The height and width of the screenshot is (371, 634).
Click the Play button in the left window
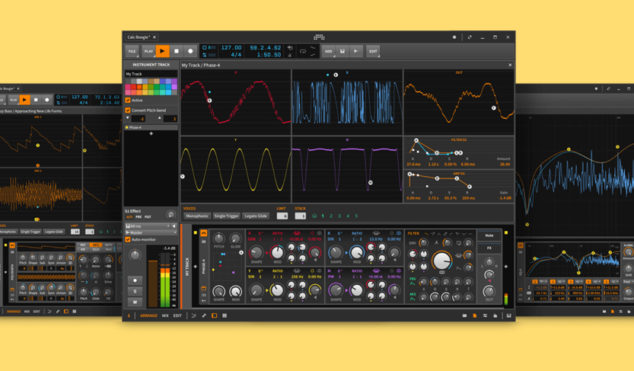[25, 99]
